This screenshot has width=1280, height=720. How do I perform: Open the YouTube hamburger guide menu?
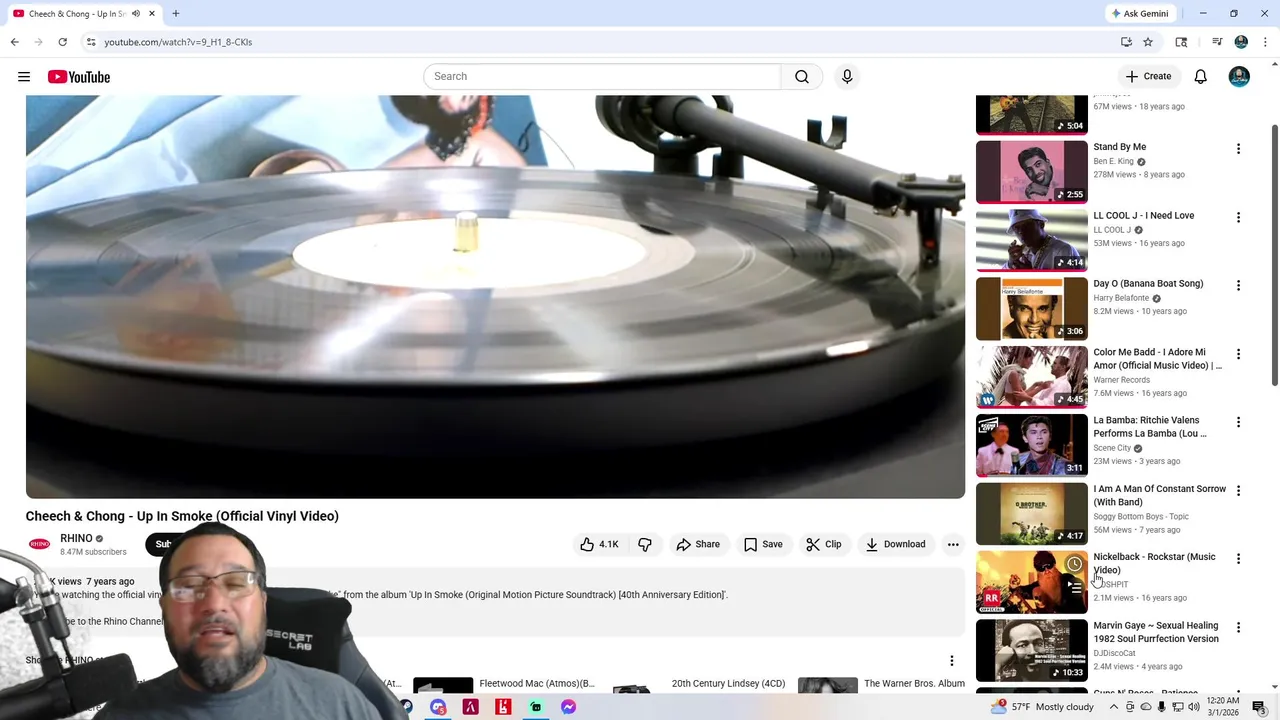coord(24,77)
